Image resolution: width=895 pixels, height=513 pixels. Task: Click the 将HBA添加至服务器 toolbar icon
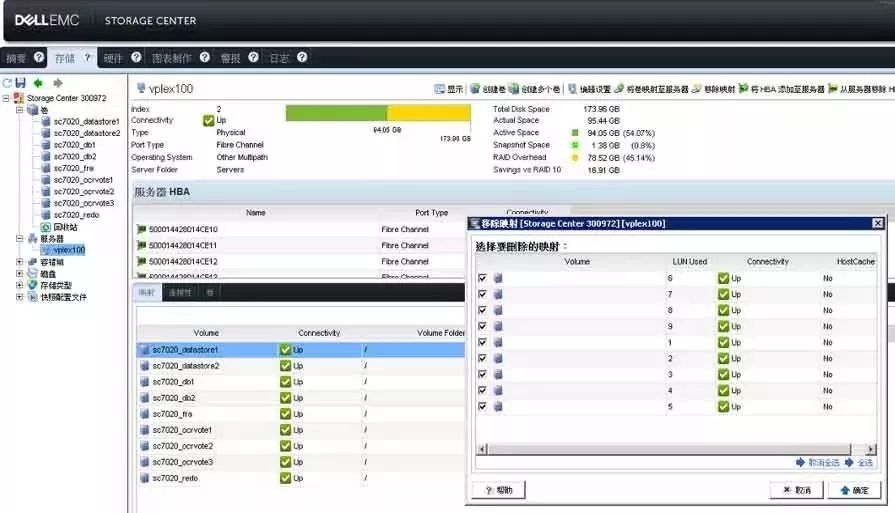pyautogui.click(x=743, y=88)
